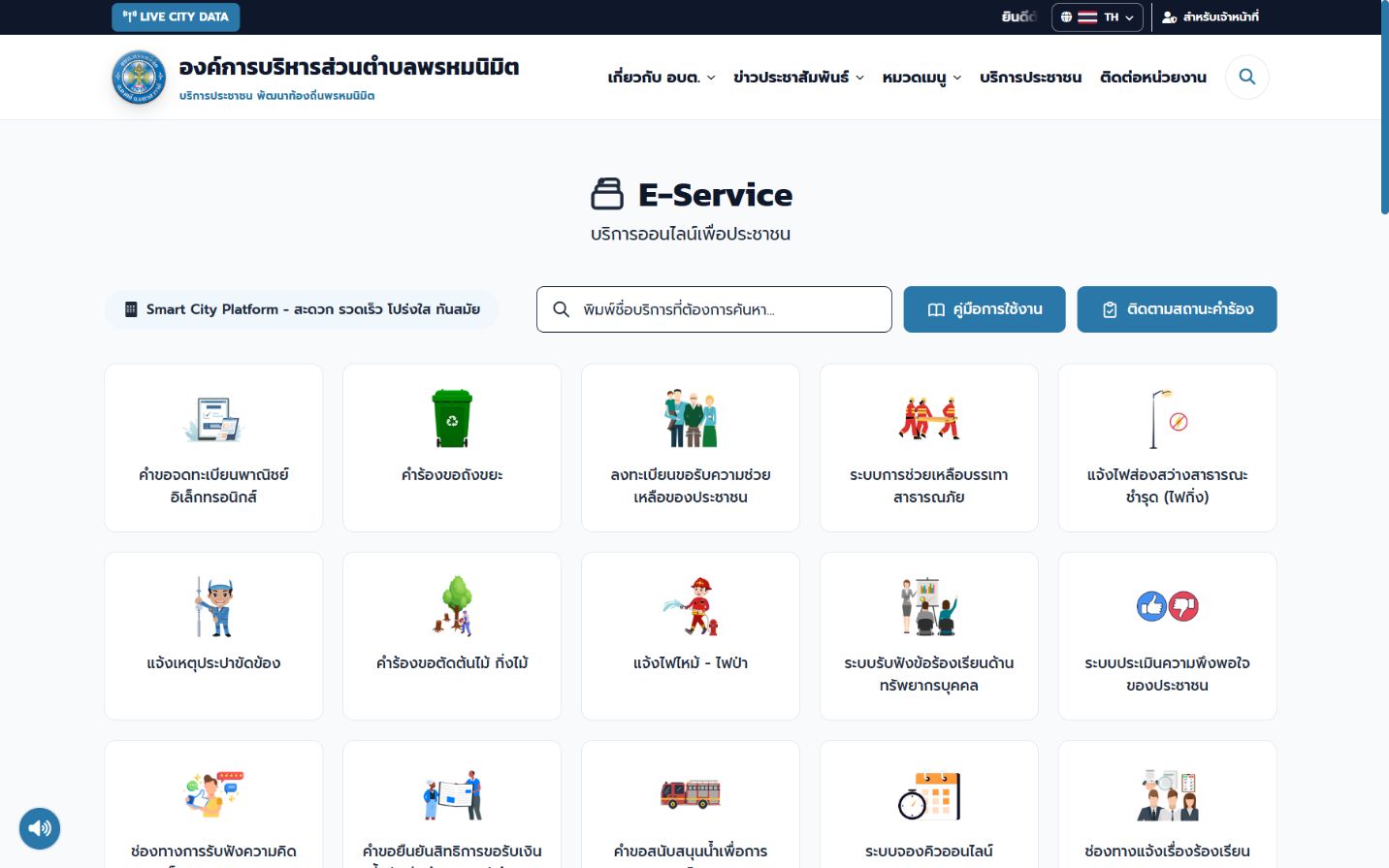Click the municipality logo emblem
This screenshot has height=868, width=1389.
(140, 78)
